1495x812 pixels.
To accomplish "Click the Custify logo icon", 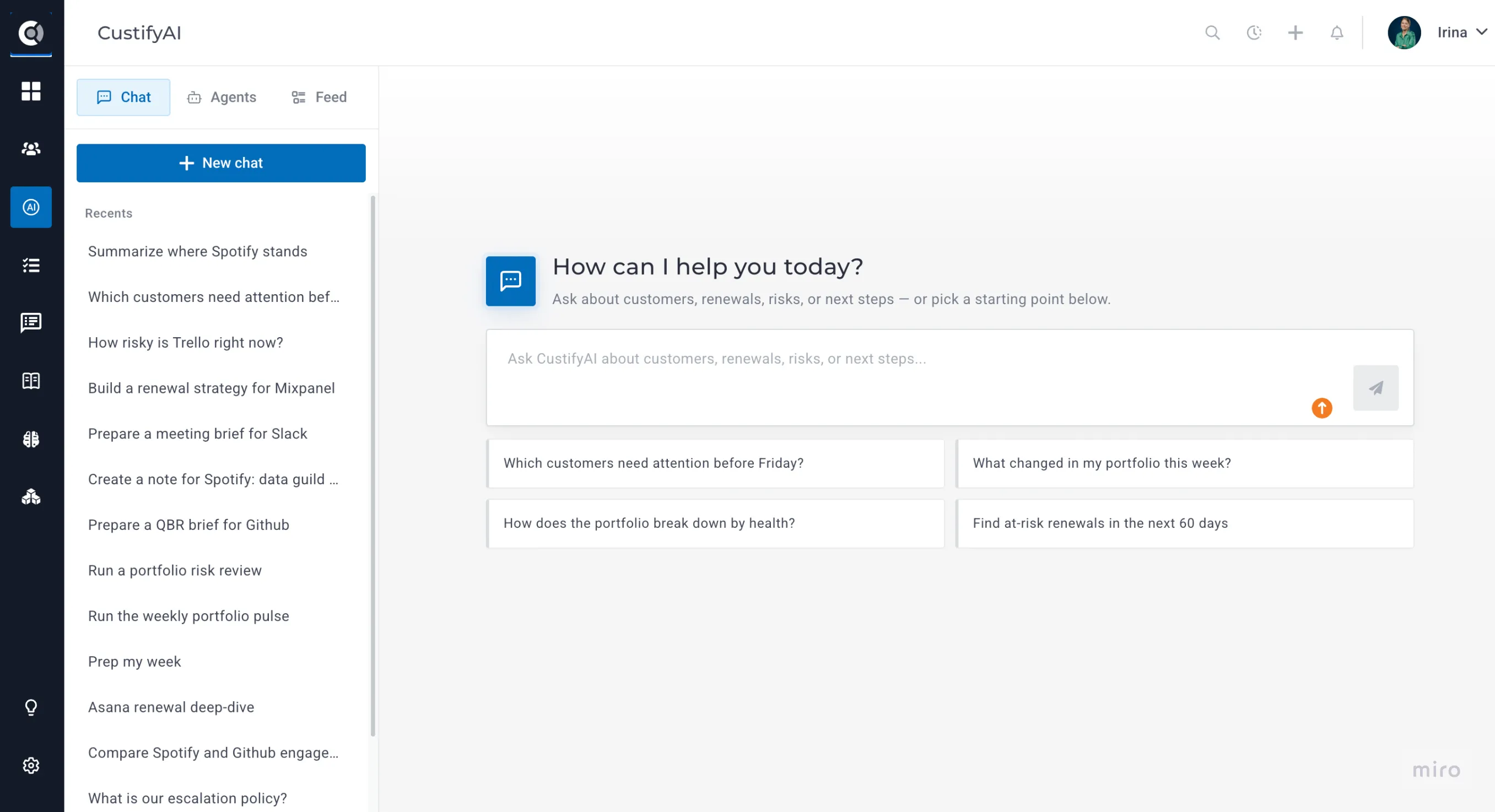I will 31,33.
